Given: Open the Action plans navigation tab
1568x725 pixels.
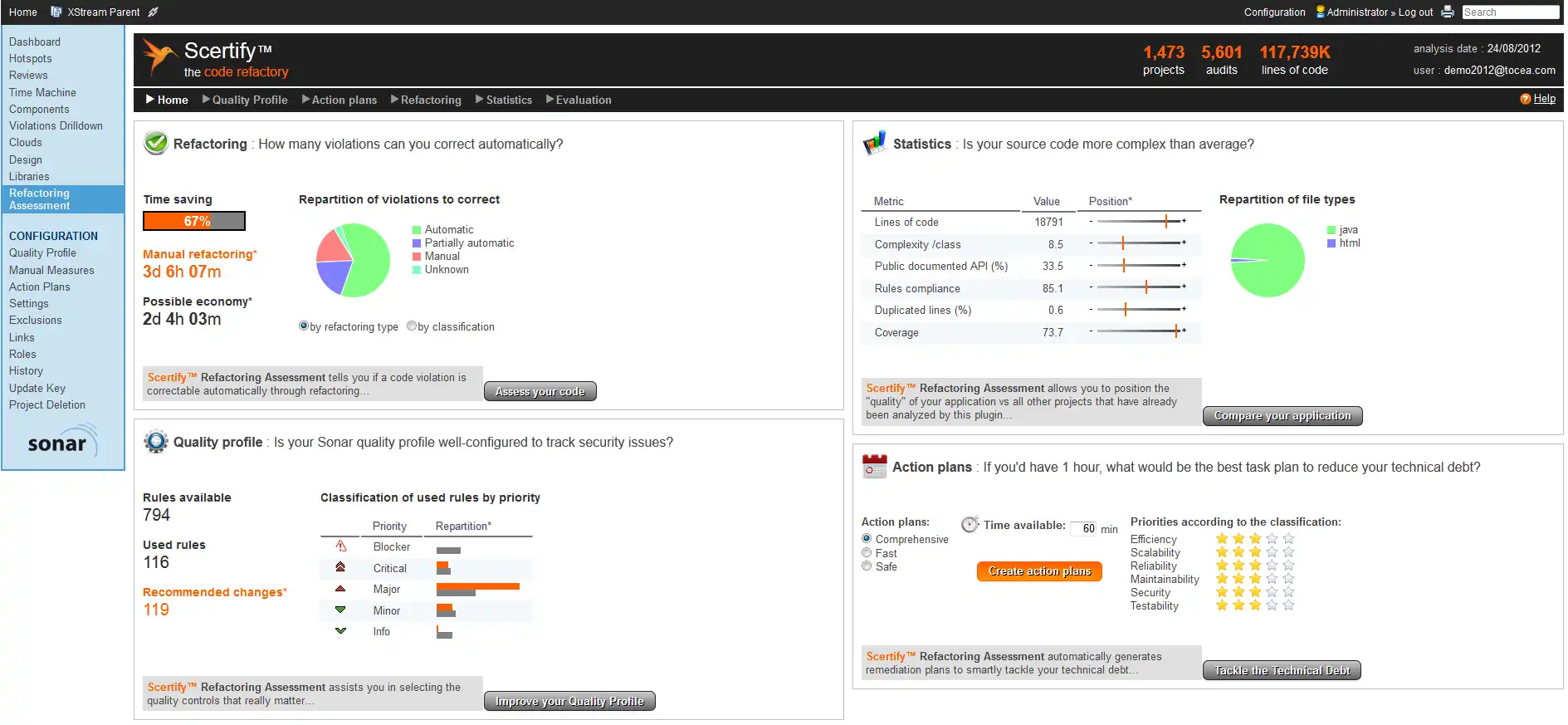Looking at the screenshot, I should coord(339,100).
